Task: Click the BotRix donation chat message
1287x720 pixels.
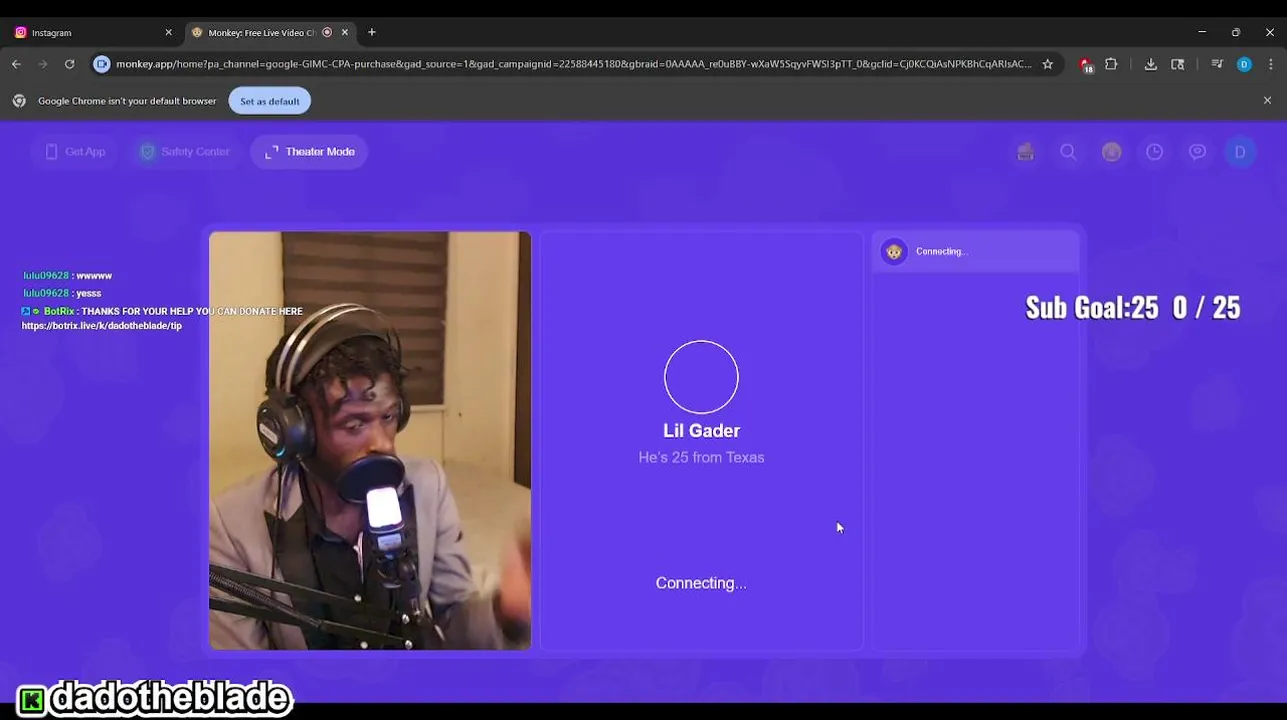Action: tap(162, 318)
